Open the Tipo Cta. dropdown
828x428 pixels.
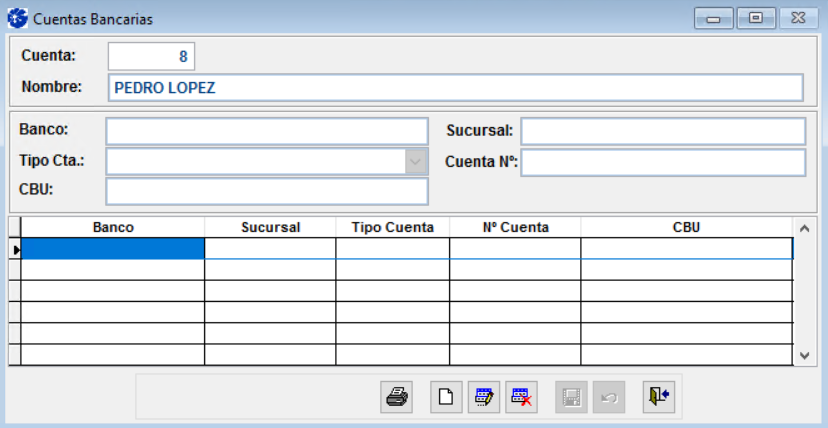coord(415,162)
